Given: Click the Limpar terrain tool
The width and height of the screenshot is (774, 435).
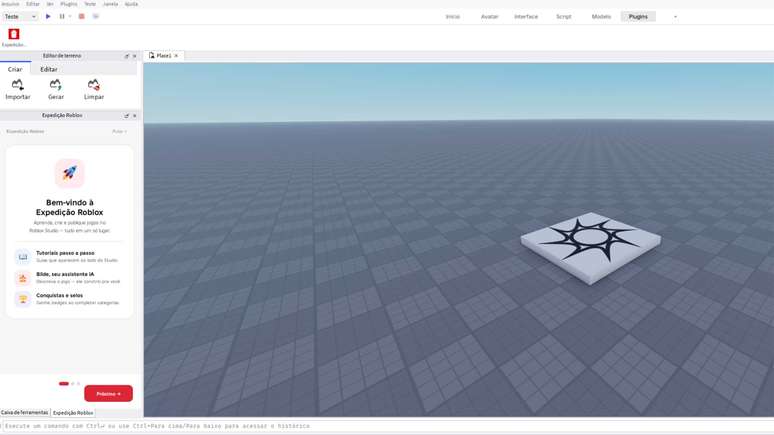Looking at the screenshot, I should coord(94,89).
